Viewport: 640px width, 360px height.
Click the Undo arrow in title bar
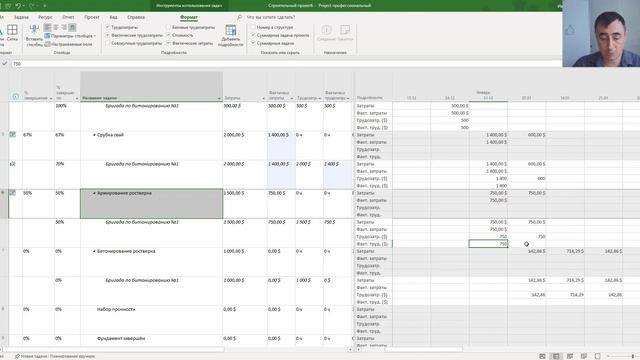click(18, 6)
